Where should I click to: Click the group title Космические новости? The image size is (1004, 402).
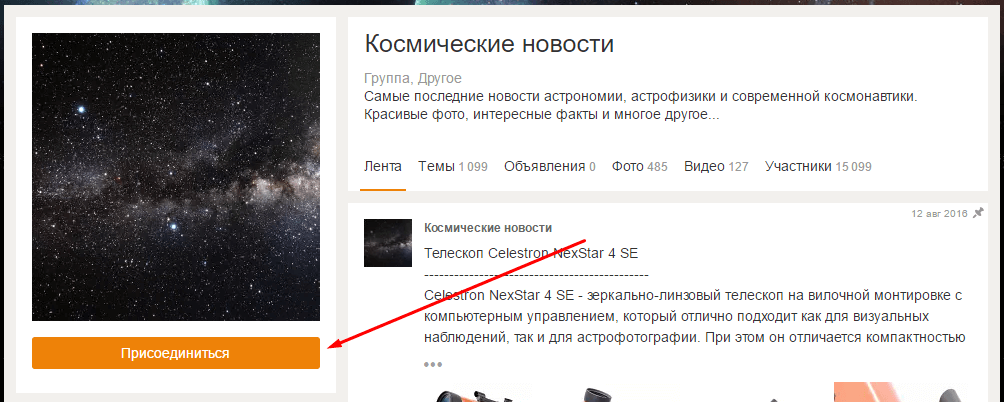click(x=489, y=44)
